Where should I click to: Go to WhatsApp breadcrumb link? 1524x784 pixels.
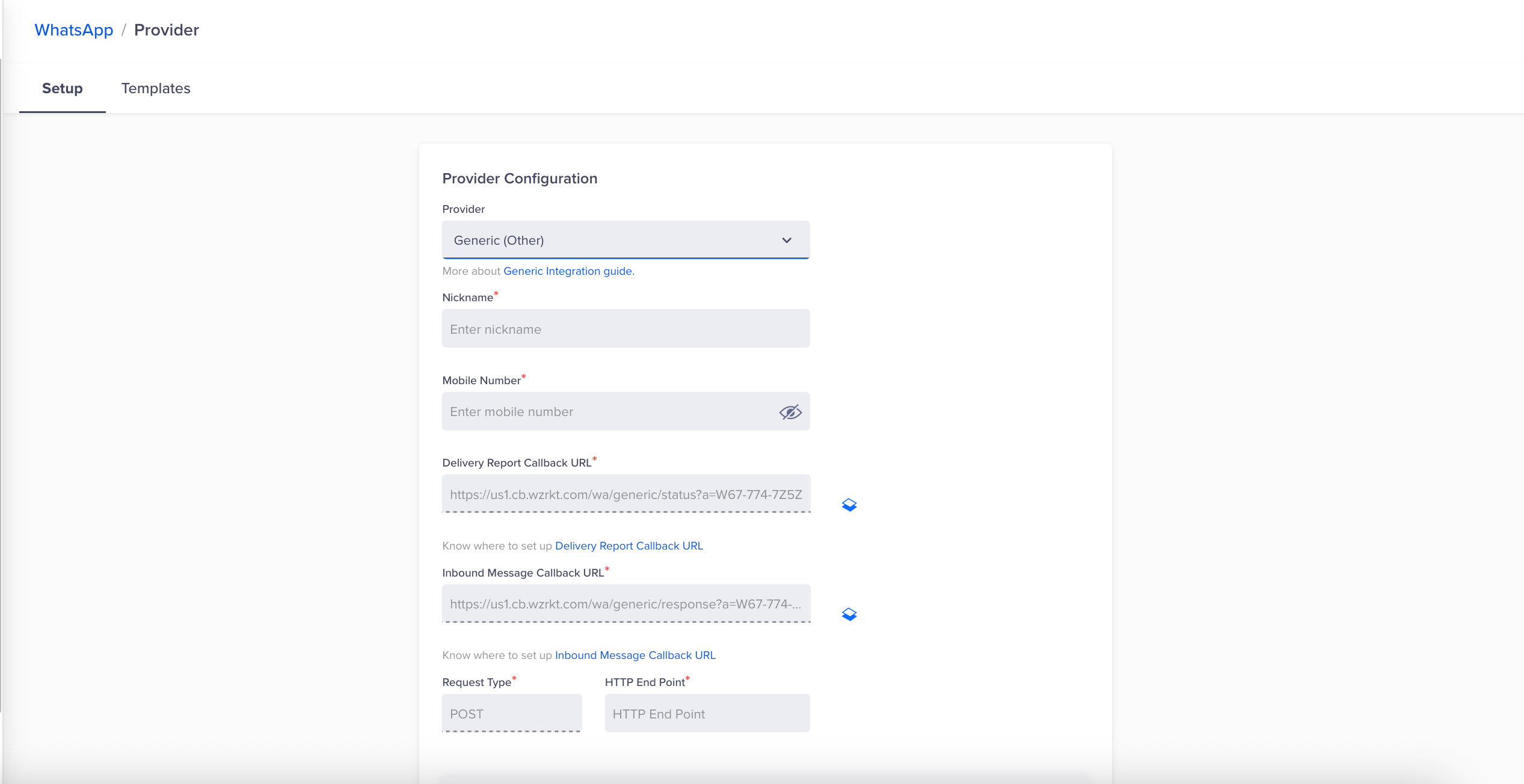pyautogui.click(x=73, y=30)
